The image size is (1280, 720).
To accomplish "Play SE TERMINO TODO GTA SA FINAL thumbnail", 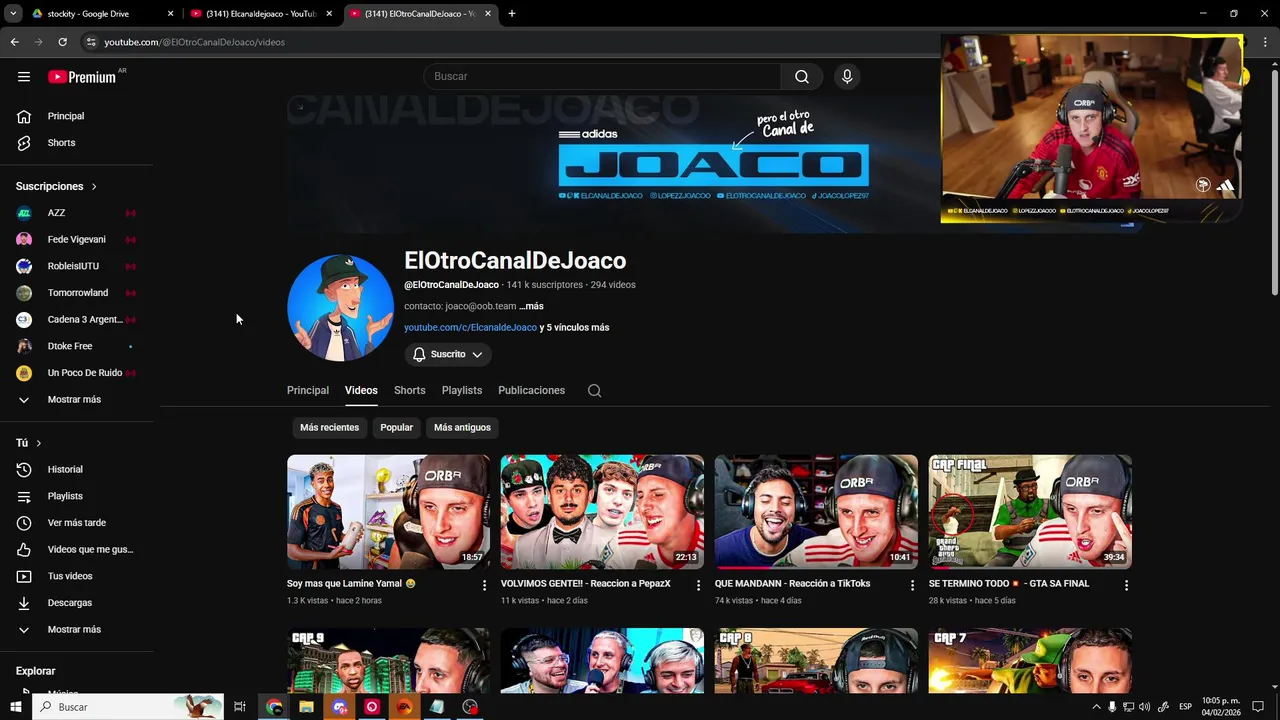I will 1030,512.
